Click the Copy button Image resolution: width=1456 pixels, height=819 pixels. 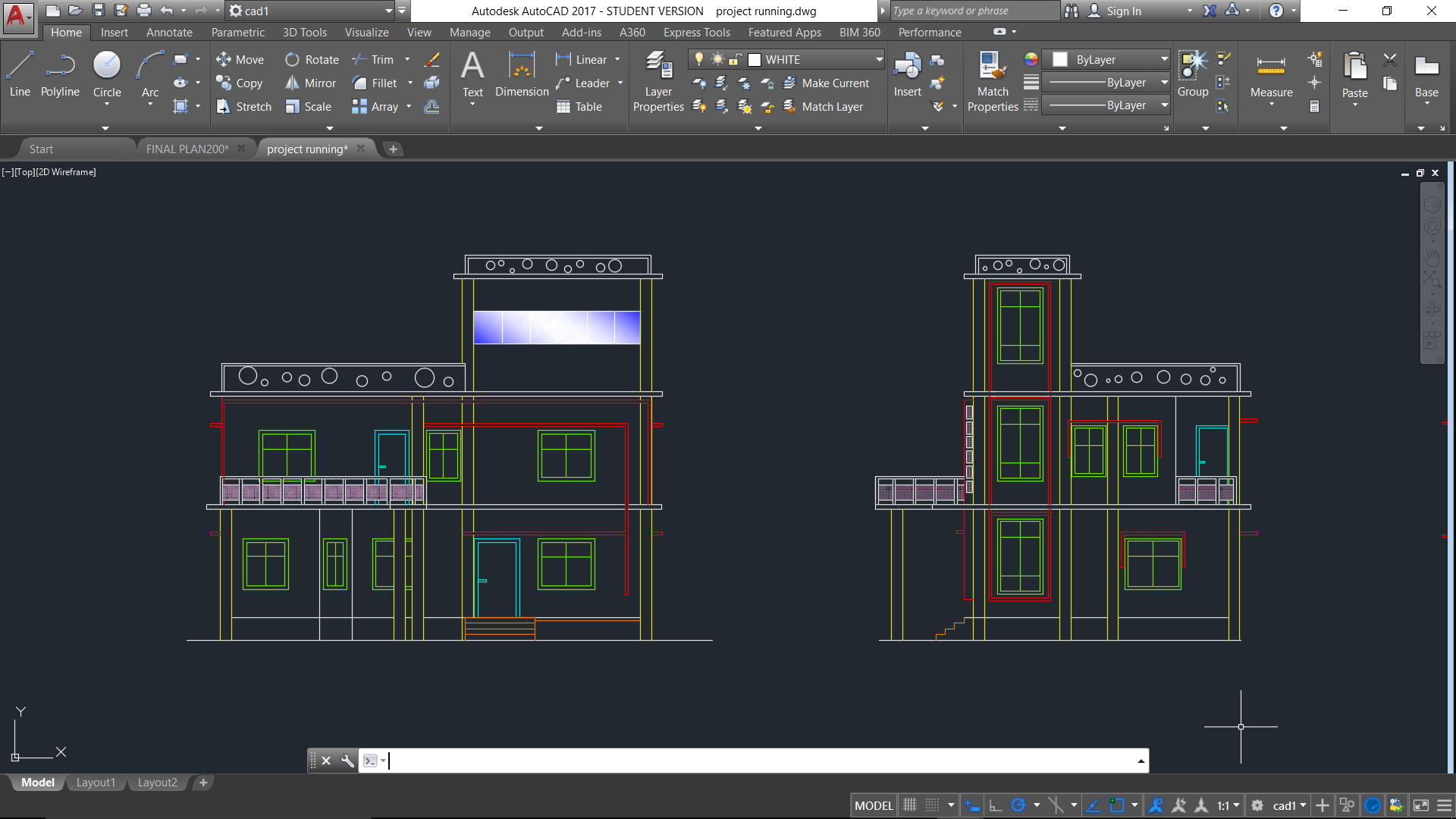[240, 83]
